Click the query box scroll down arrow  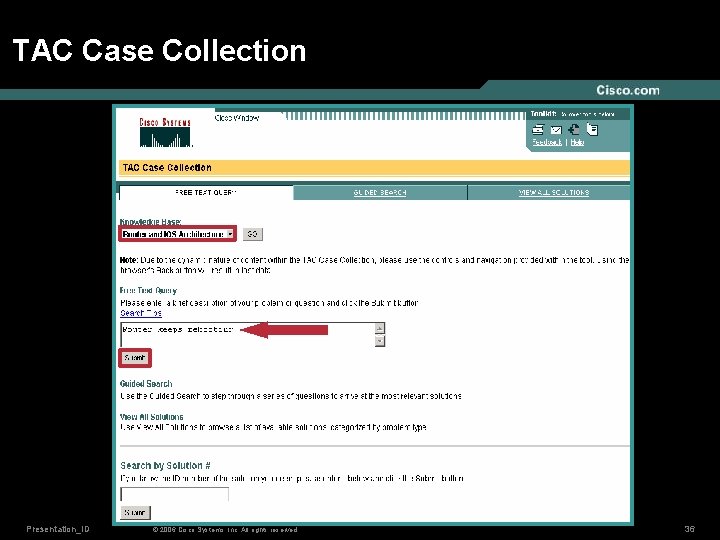[380, 341]
